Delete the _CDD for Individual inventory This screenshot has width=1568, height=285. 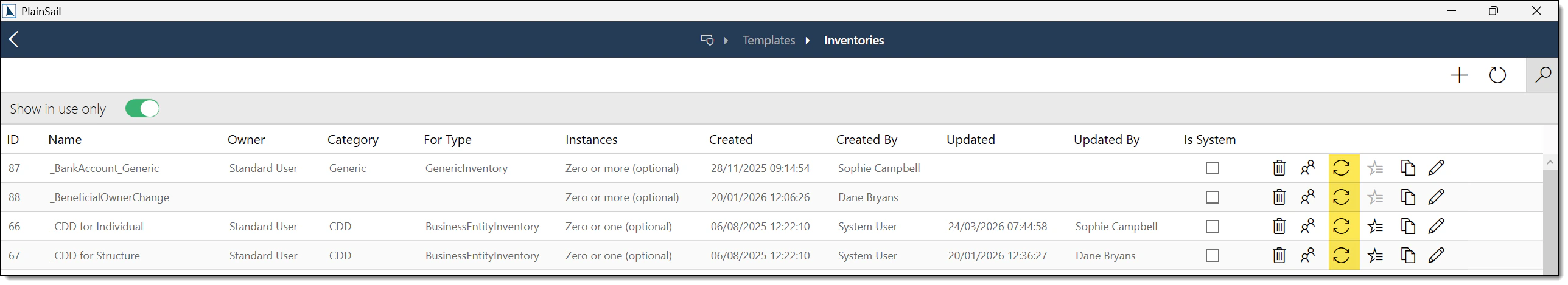pyautogui.click(x=1279, y=226)
